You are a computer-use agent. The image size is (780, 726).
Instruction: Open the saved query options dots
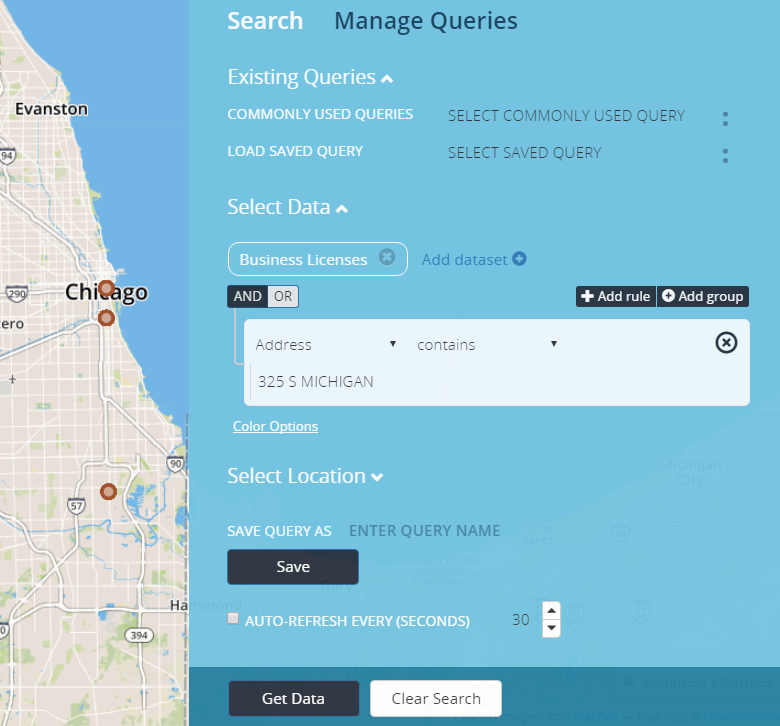[x=725, y=156]
